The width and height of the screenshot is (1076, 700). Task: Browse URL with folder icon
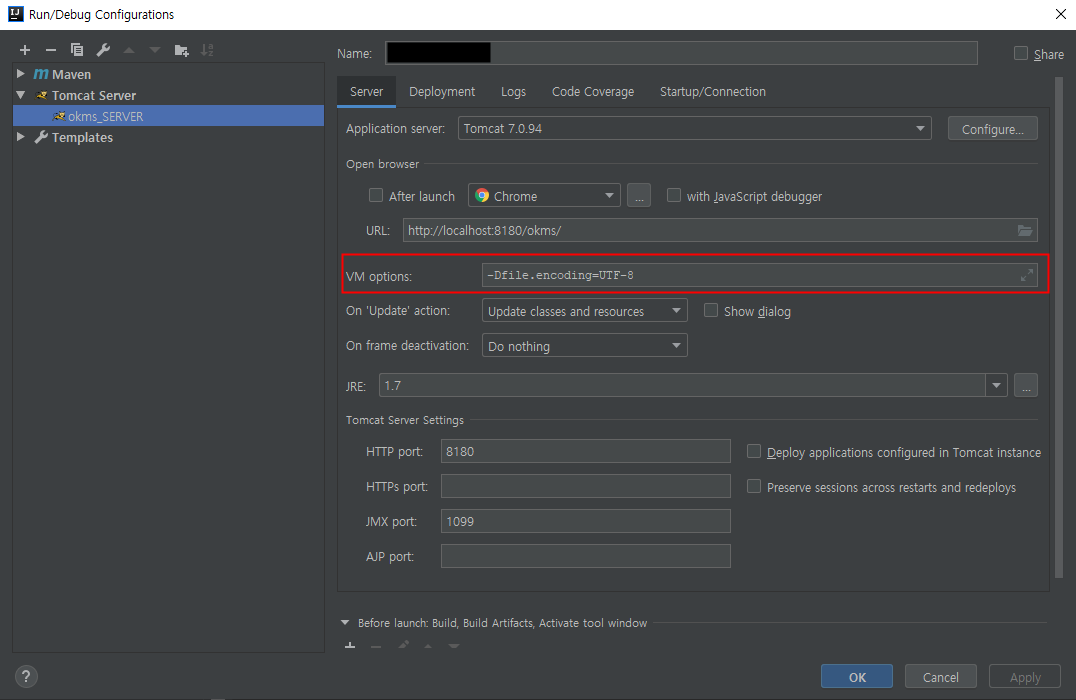1025,231
